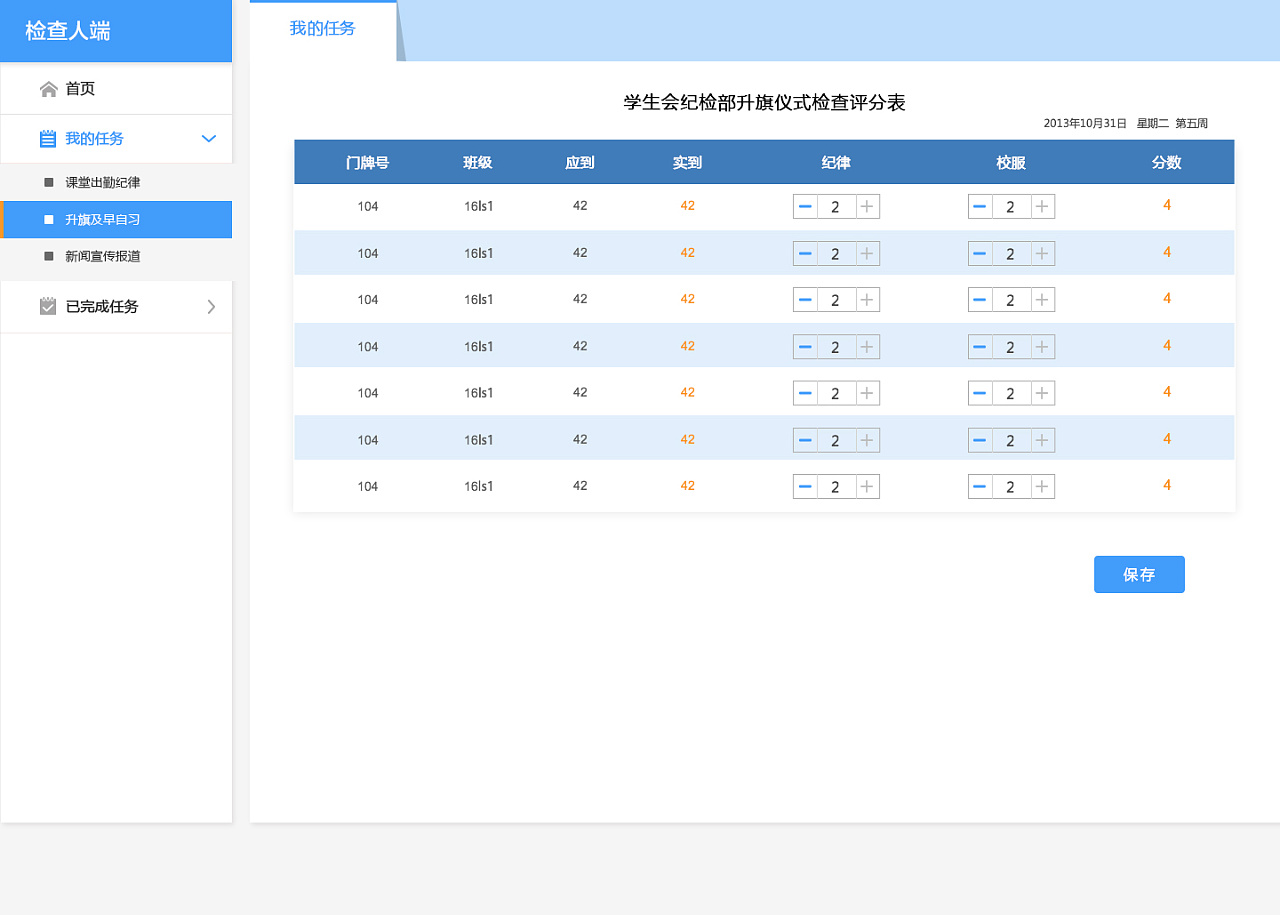This screenshot has width=1280, height=915.
Task: Decrease the 校服 score in the third row
Action: pyautogui.click(x=979, y=299)
